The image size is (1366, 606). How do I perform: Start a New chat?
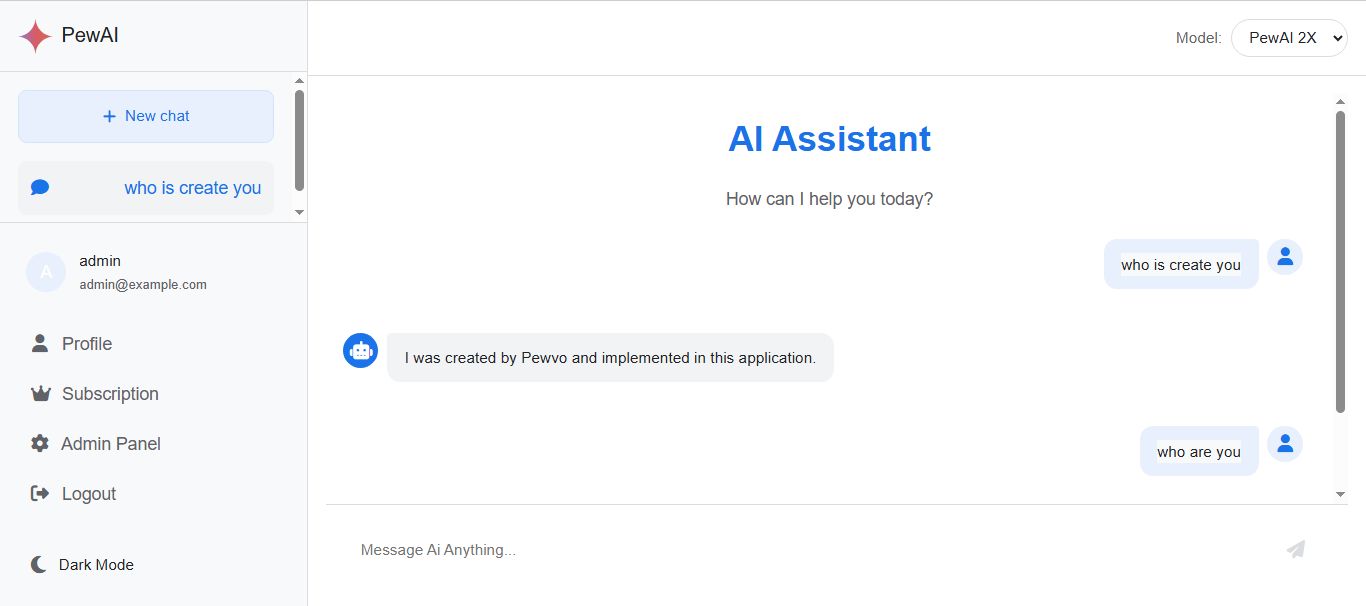click(146, 116)
